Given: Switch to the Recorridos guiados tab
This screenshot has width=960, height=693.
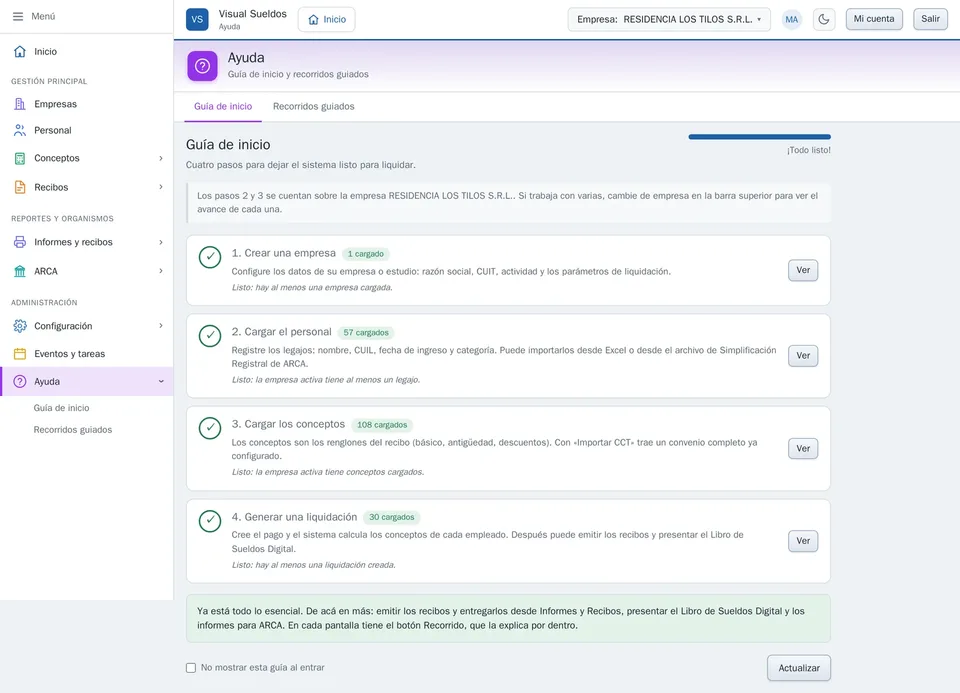Looking at the screenshot, I should tap(313, 107).
